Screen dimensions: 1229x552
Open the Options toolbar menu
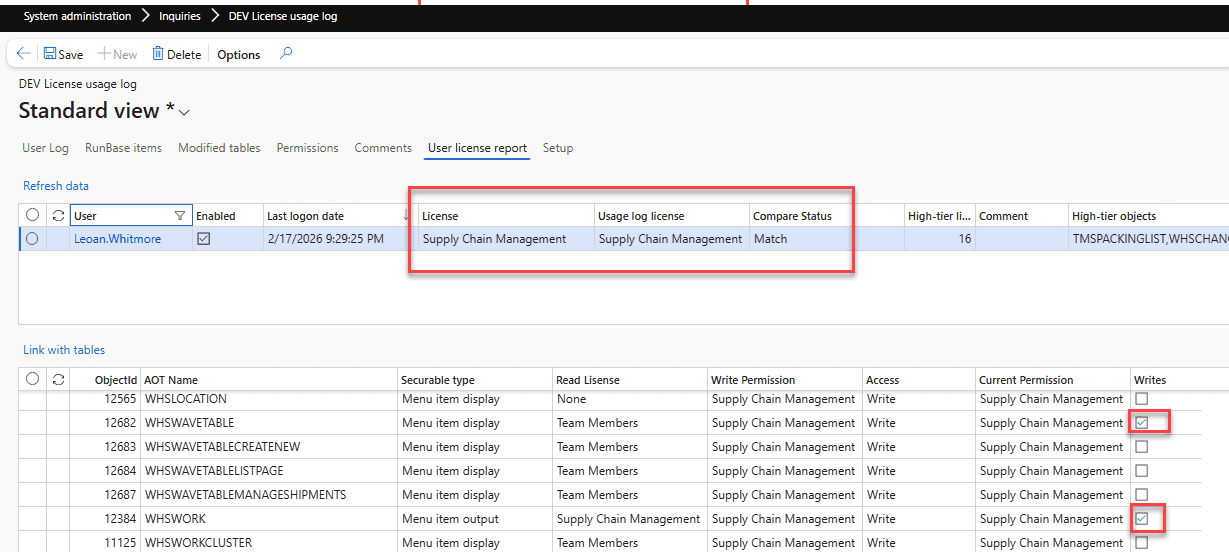239,55
